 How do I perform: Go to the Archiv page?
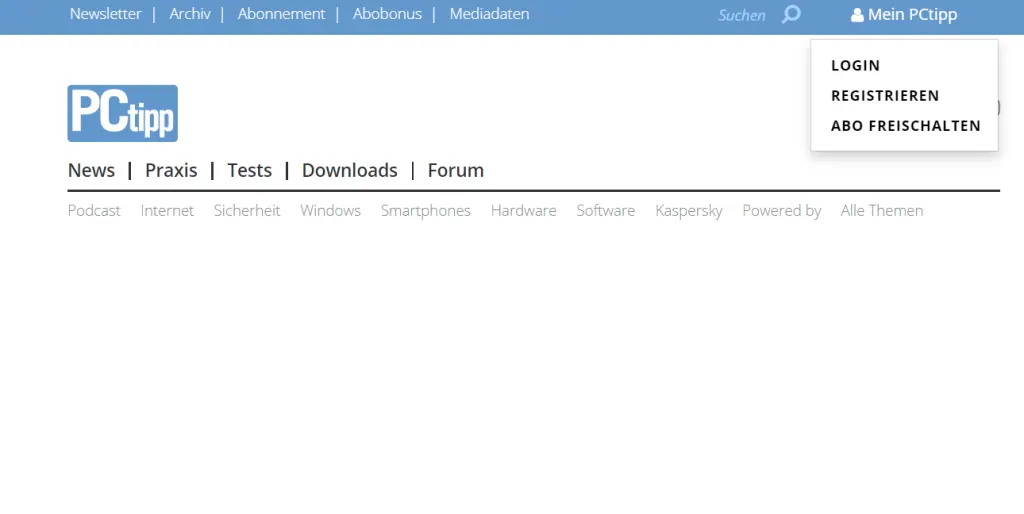pyautogui.click(x=190, y=14)
